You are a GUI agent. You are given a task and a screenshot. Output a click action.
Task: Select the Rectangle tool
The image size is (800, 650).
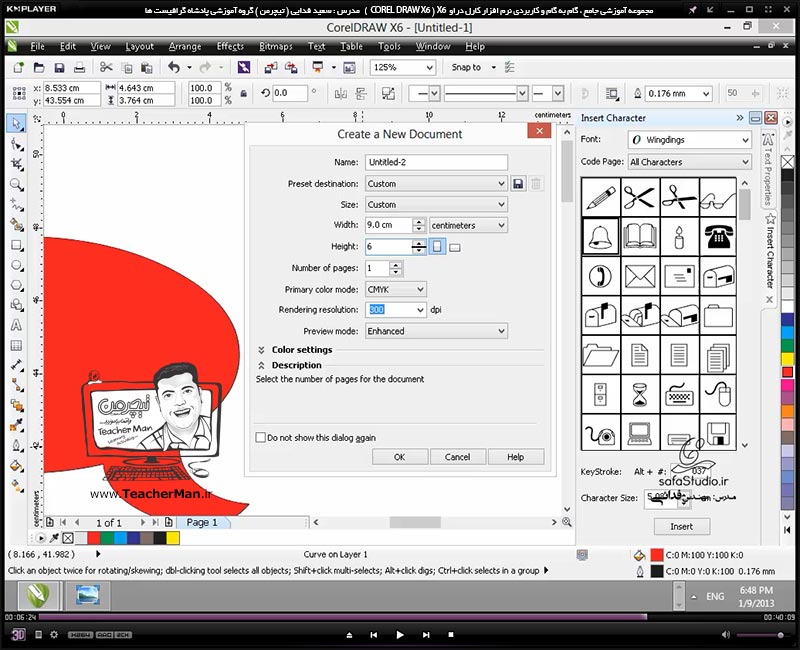click(x=16, y=245)
